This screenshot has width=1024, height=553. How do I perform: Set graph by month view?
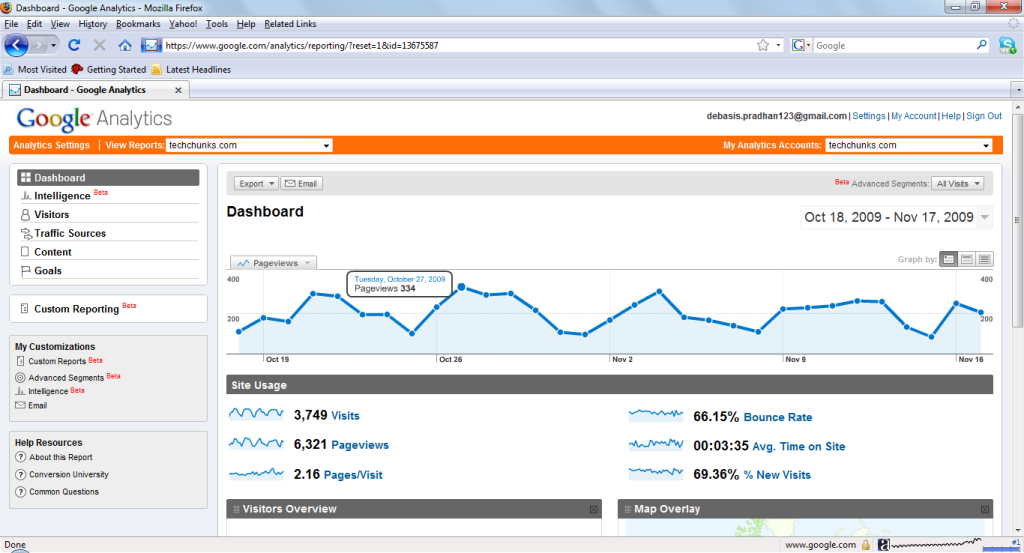[985, 259]
